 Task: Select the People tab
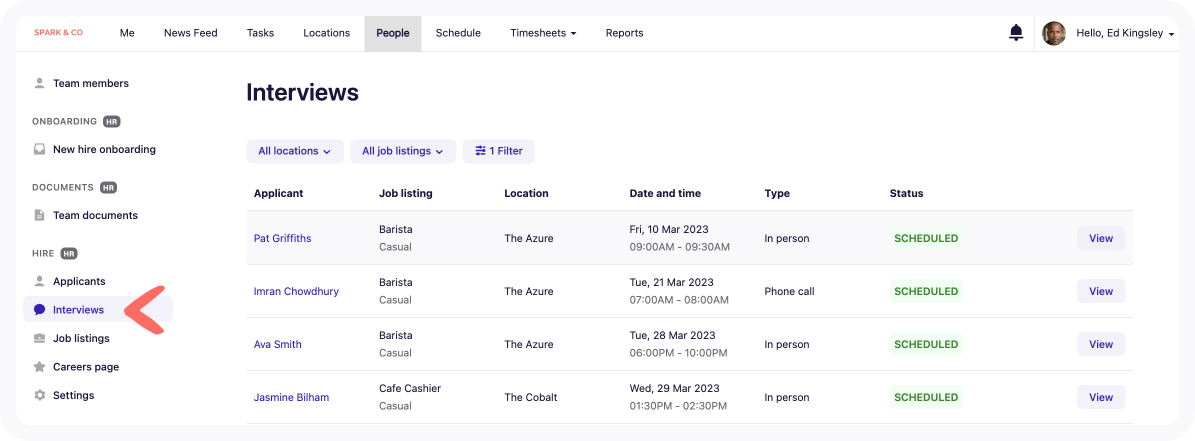392,33
